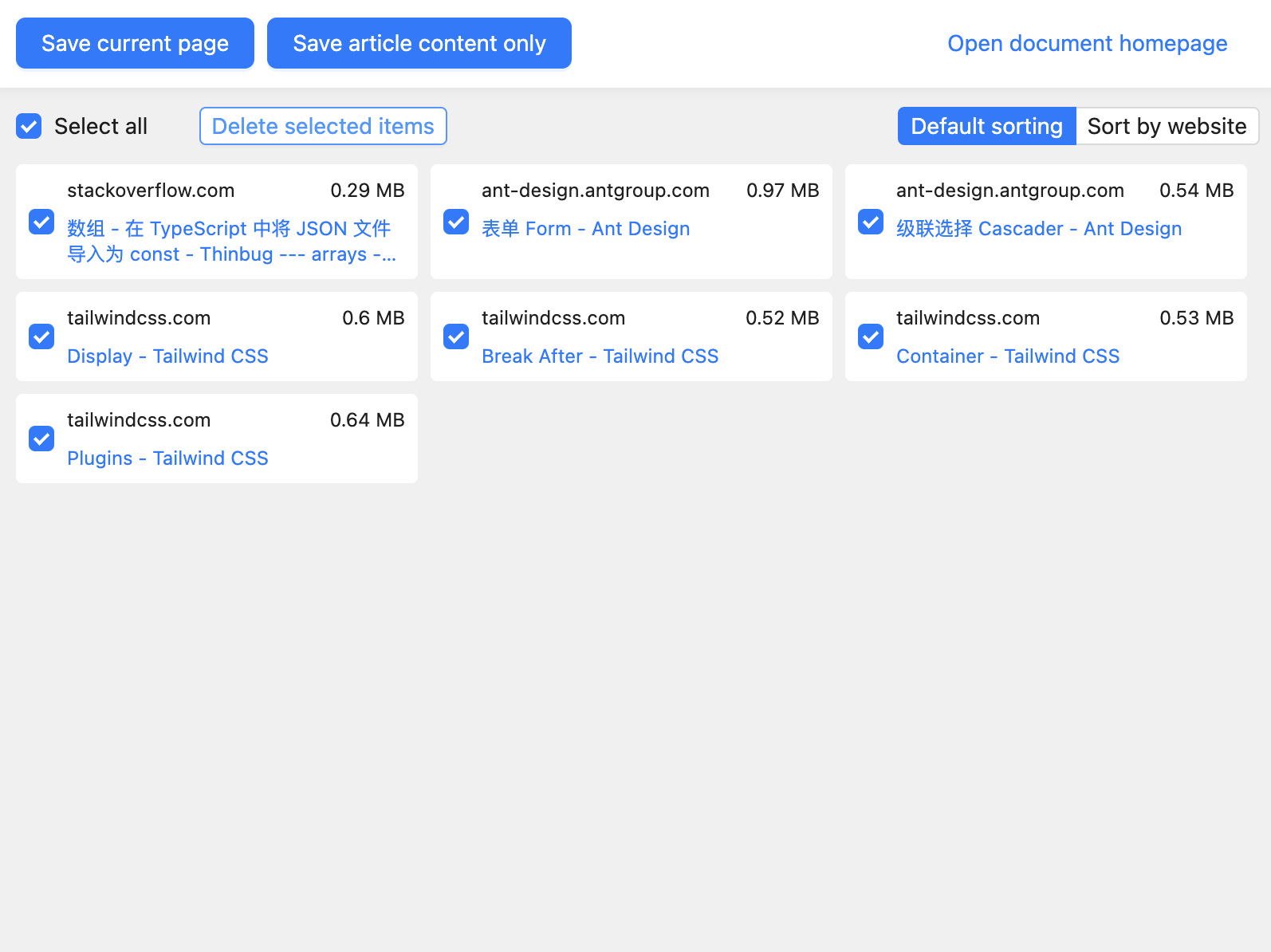The height and width of the screenshot is (952, 1271).
Task: Toggle checkbox for Display - Tailwind CSS
Action: pos(41,336)
